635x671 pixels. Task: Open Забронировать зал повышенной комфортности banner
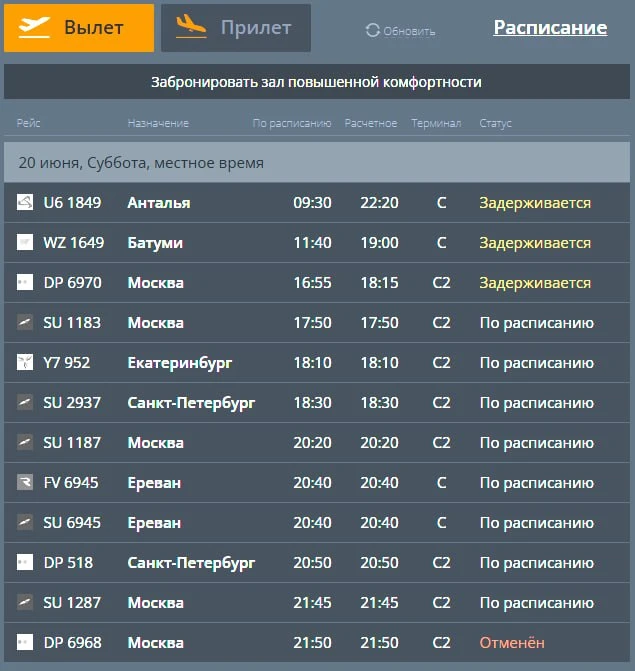tap(317, 82)
